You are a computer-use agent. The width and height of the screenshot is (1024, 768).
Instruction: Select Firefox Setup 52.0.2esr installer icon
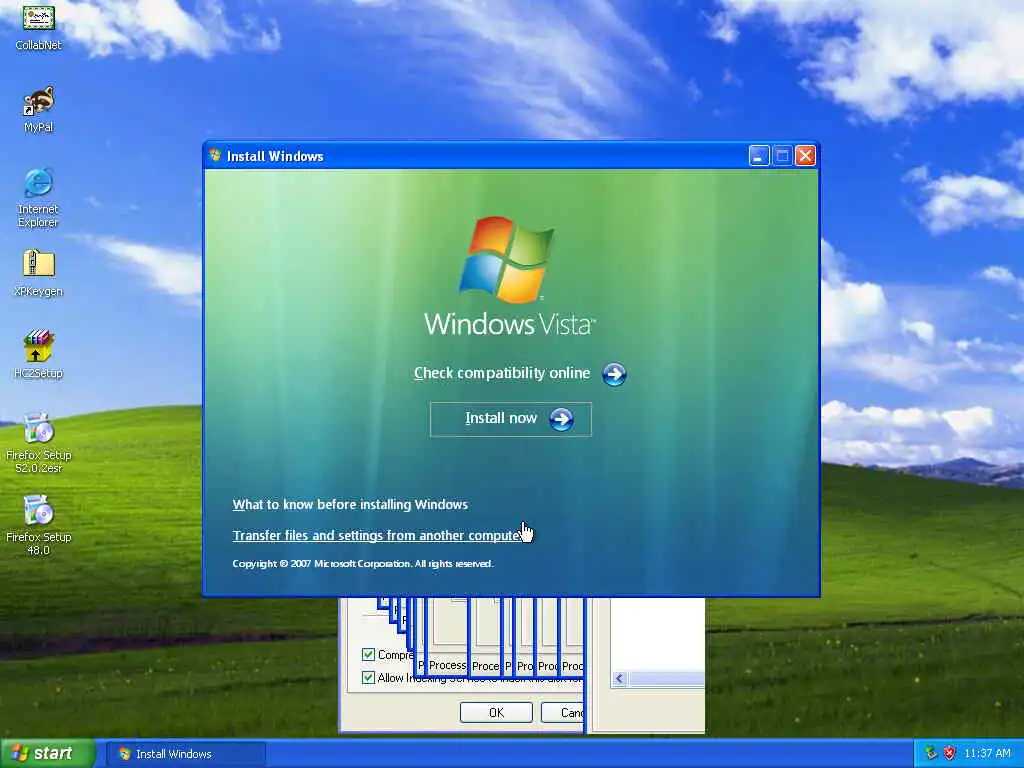click(39, 443)
